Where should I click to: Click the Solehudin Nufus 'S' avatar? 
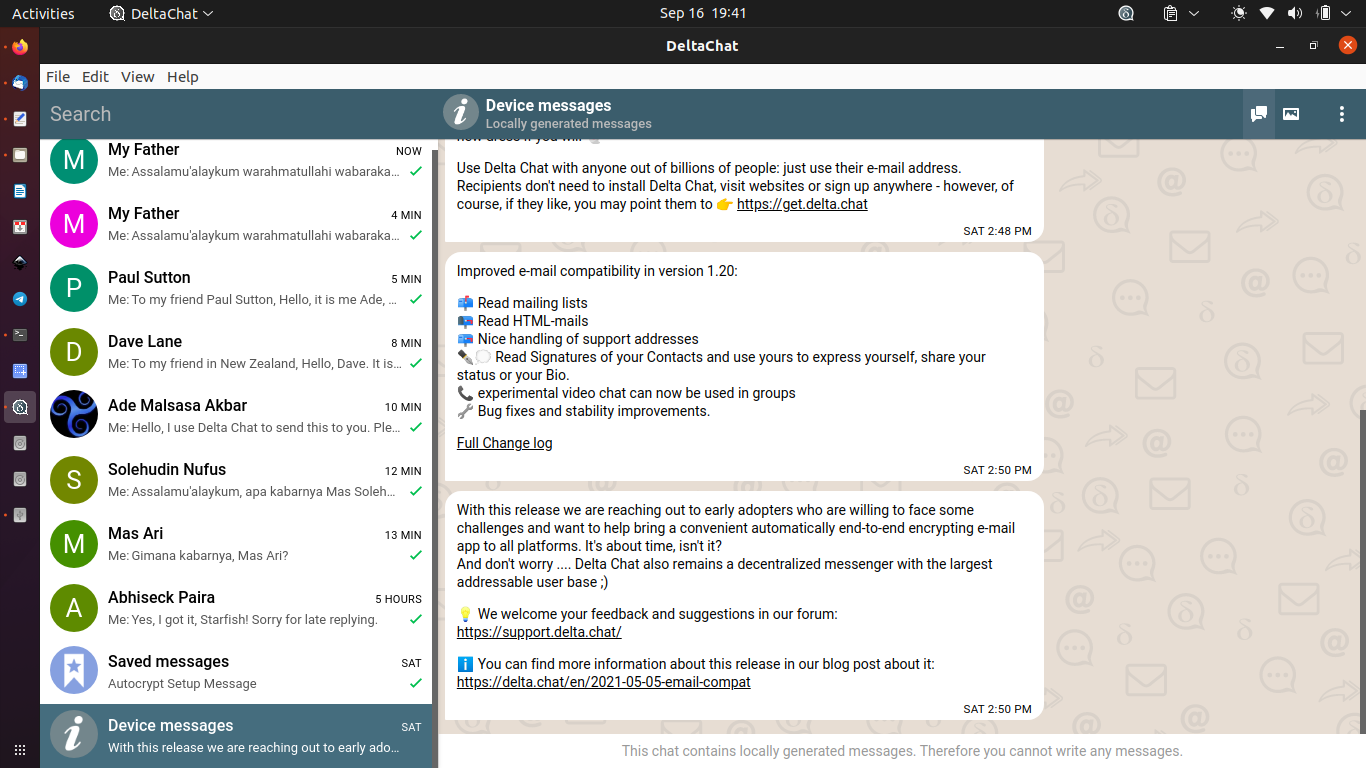point(74,478)
